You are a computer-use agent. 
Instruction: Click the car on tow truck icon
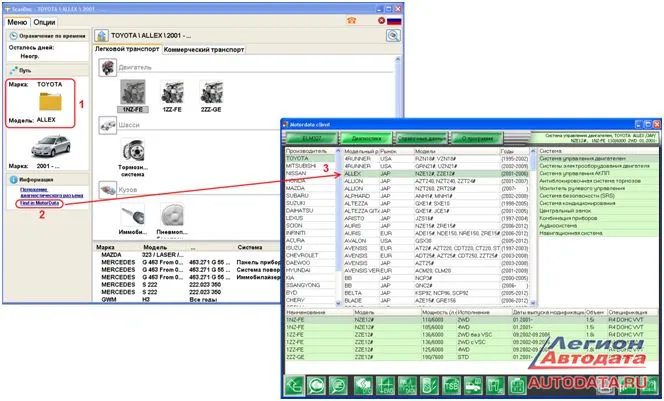click(x=473, y=385)
